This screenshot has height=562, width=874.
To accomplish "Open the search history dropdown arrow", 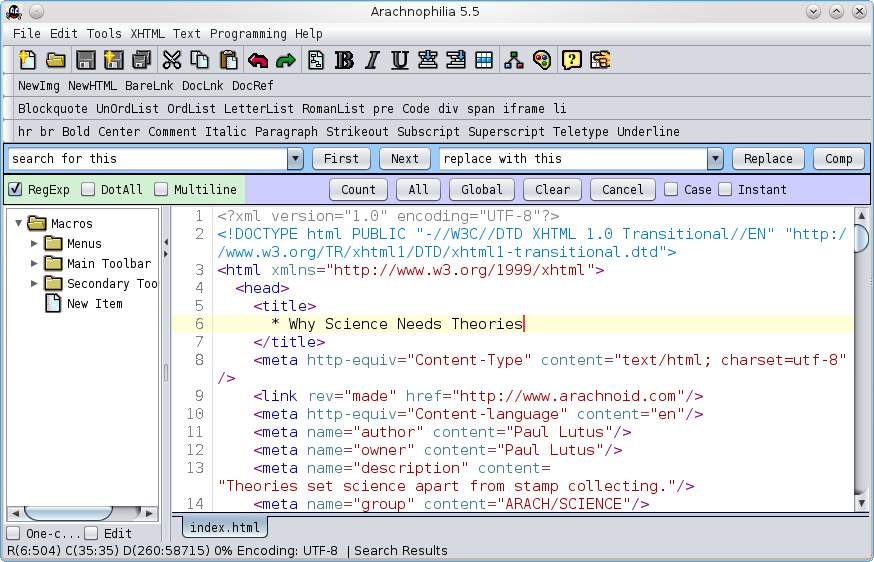I will [295, 159].
